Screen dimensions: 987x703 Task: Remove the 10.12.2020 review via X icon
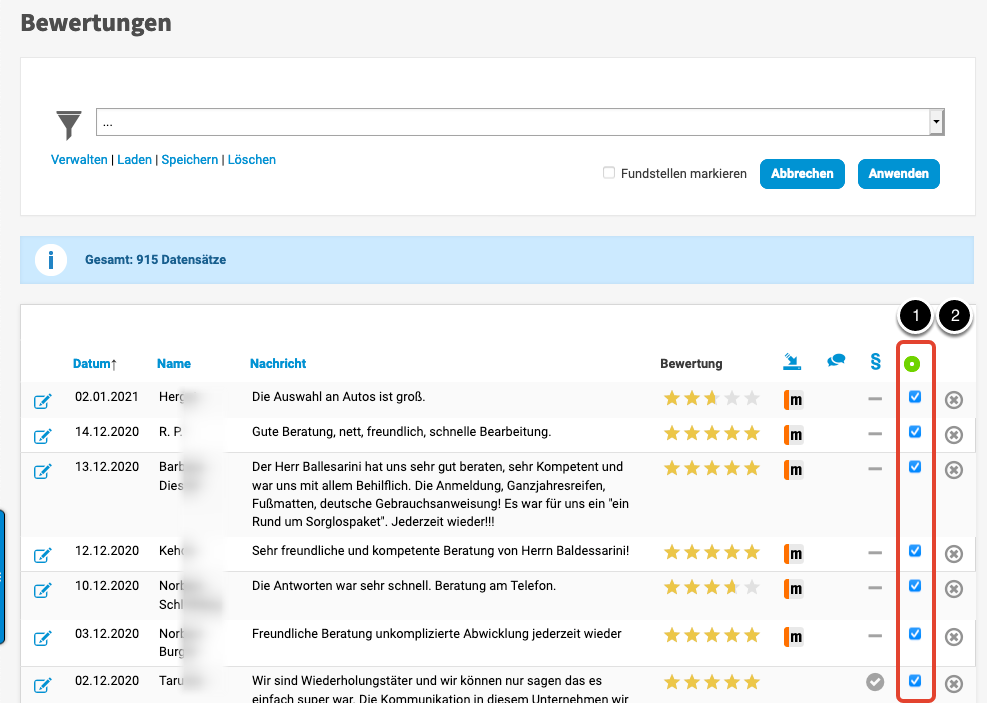(954, 589)
